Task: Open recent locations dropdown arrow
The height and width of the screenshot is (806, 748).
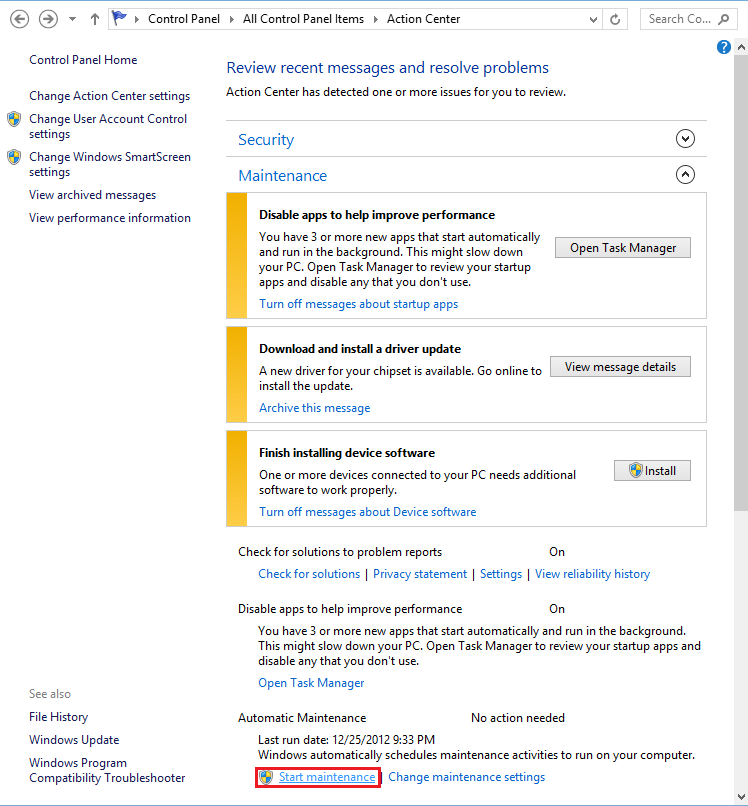Action: pos(72,20)
